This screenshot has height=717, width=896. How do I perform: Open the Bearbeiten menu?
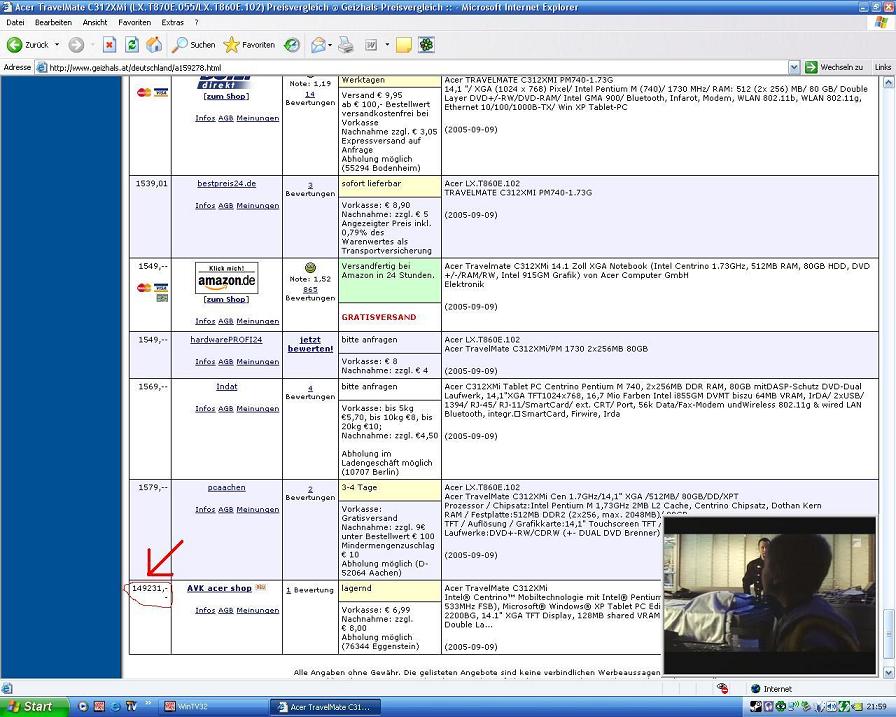coord(53,22)
